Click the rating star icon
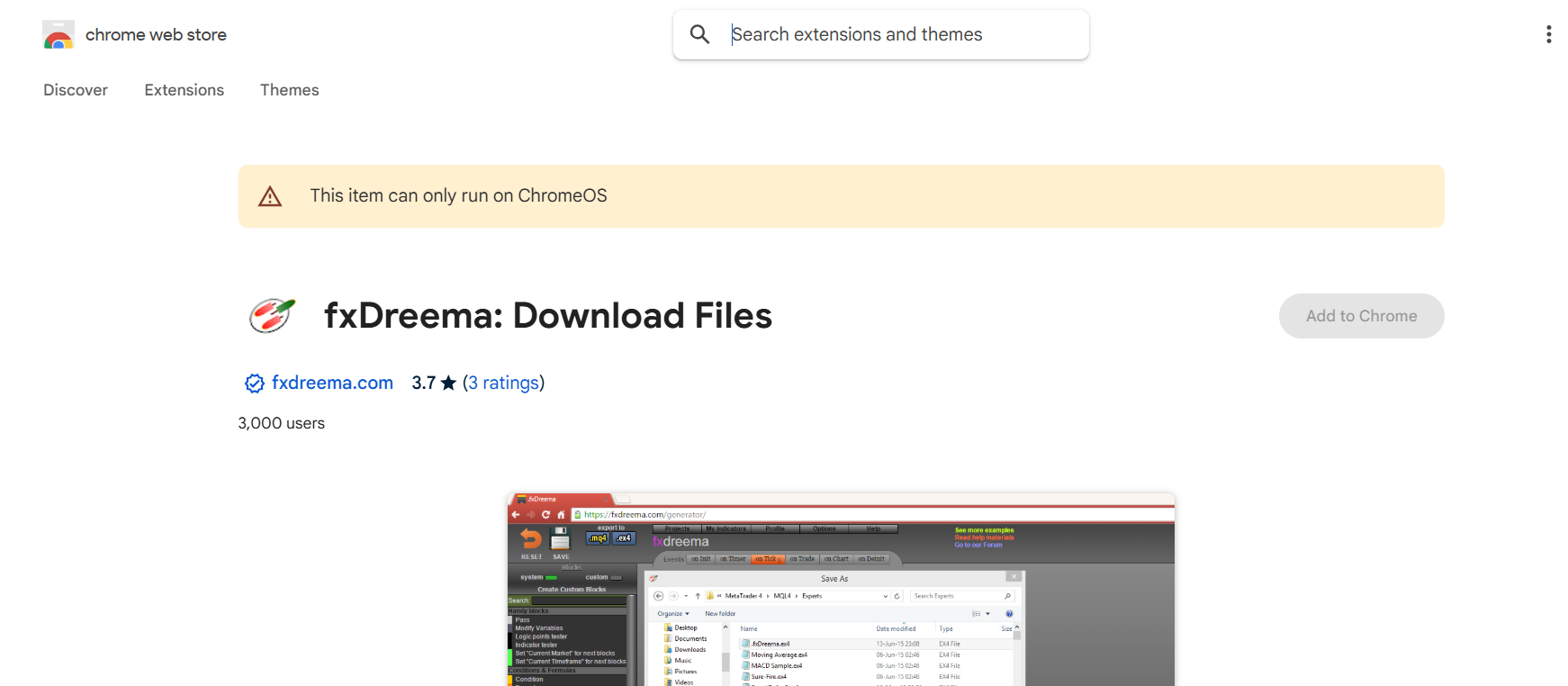The height and width of the screenshot is (686, 1568). pos(448,383)
